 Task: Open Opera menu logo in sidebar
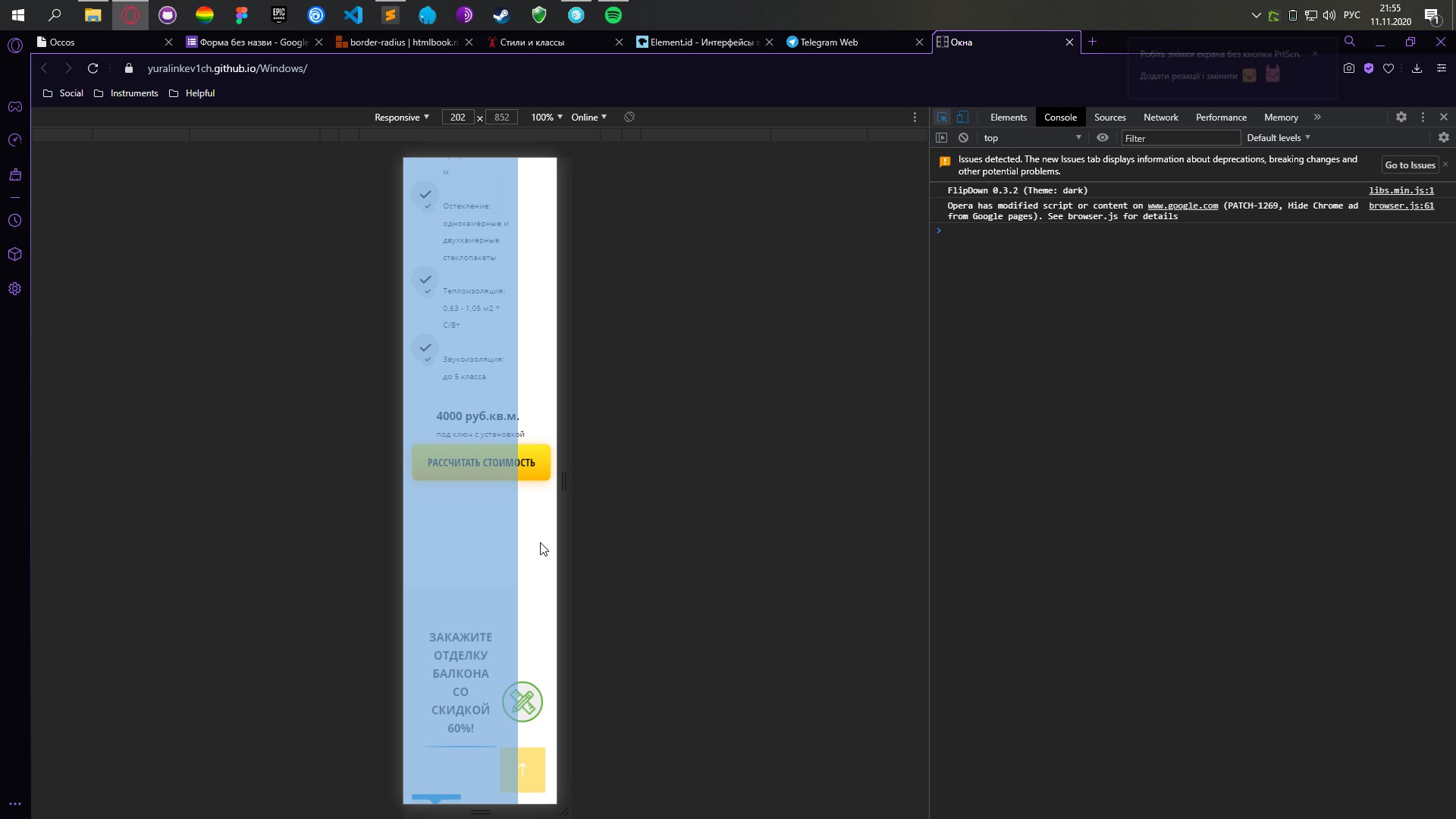pyautogui.click(x=15, y=45)
